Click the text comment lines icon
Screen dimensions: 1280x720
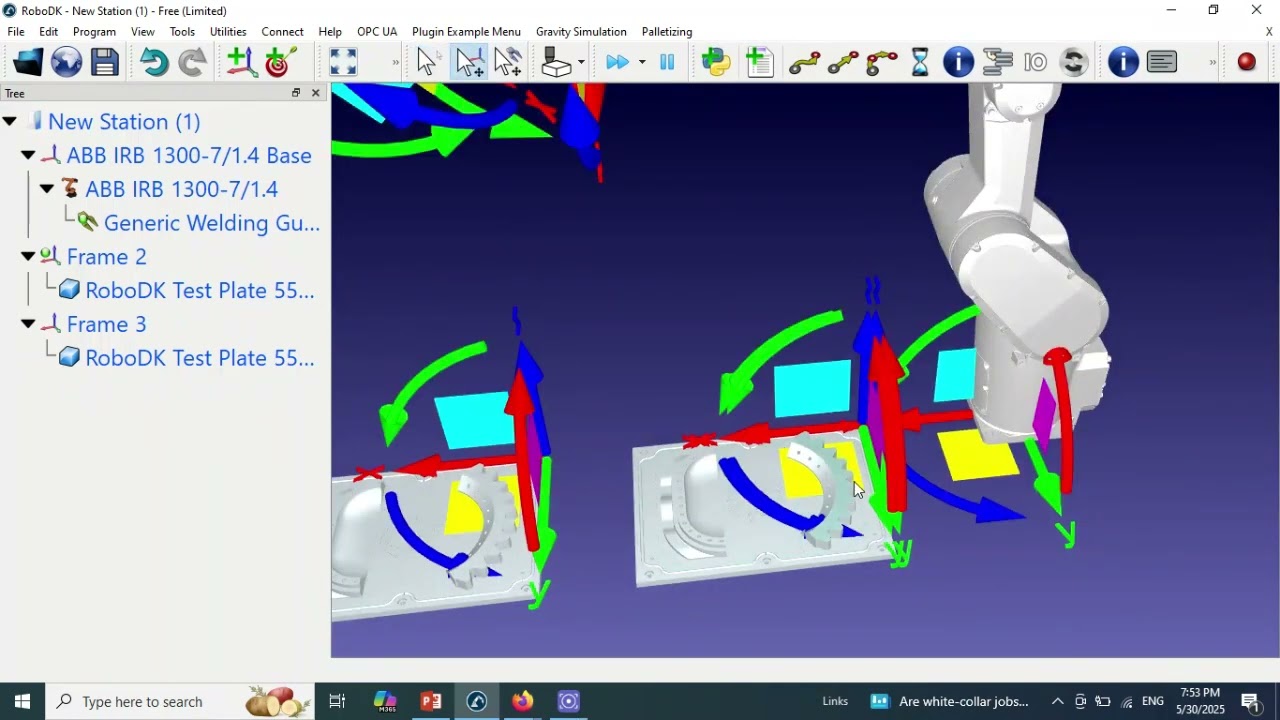1162,63
